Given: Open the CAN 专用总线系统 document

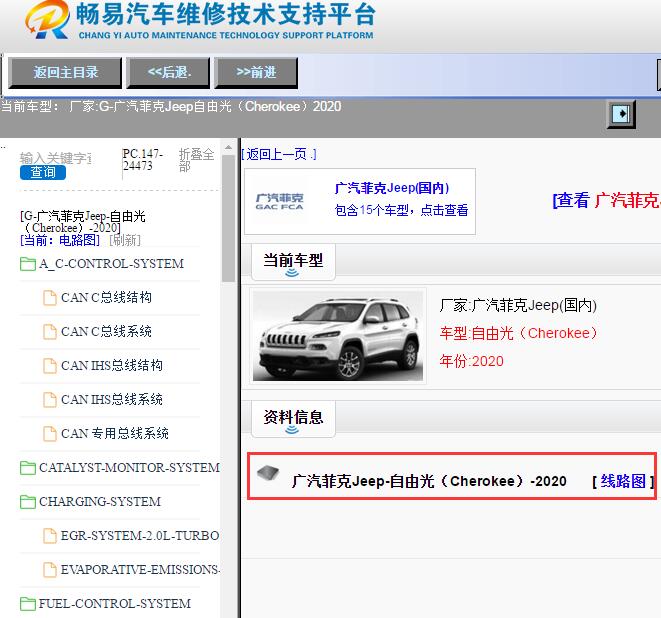Looking at the screenshot, I should coord(115,433).
